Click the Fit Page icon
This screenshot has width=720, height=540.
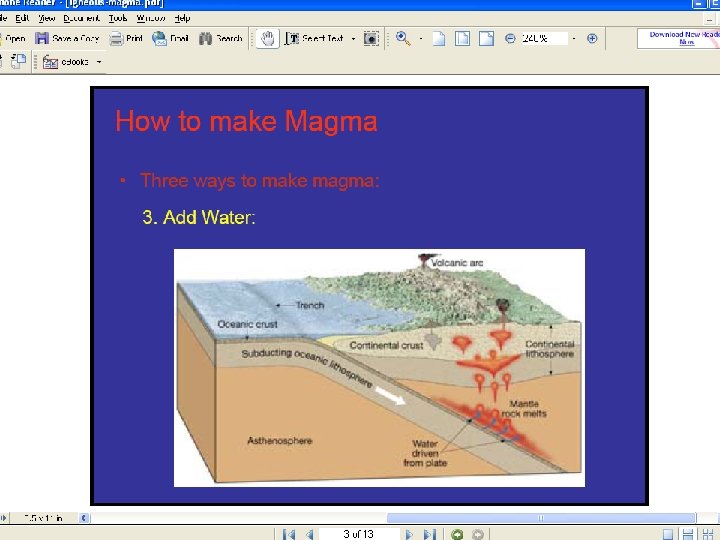(x=462, y=39)
